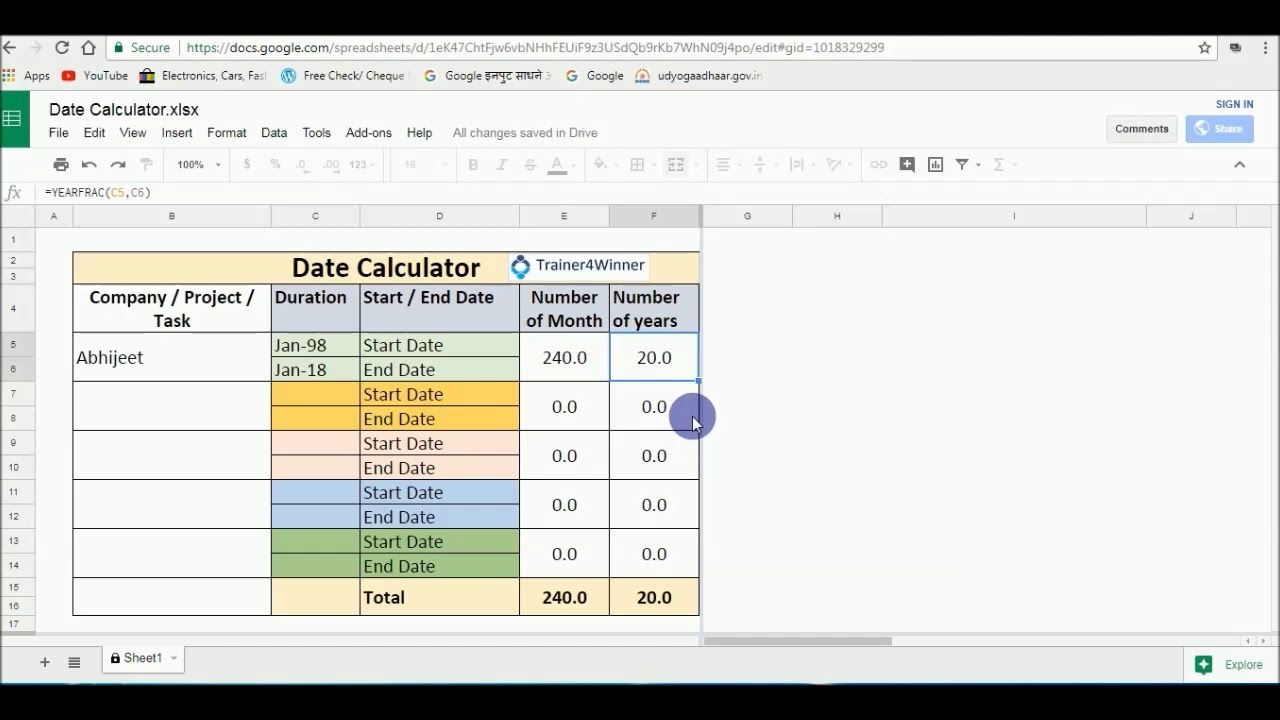Click the Sheets home logo icon

tap(13, 119)
